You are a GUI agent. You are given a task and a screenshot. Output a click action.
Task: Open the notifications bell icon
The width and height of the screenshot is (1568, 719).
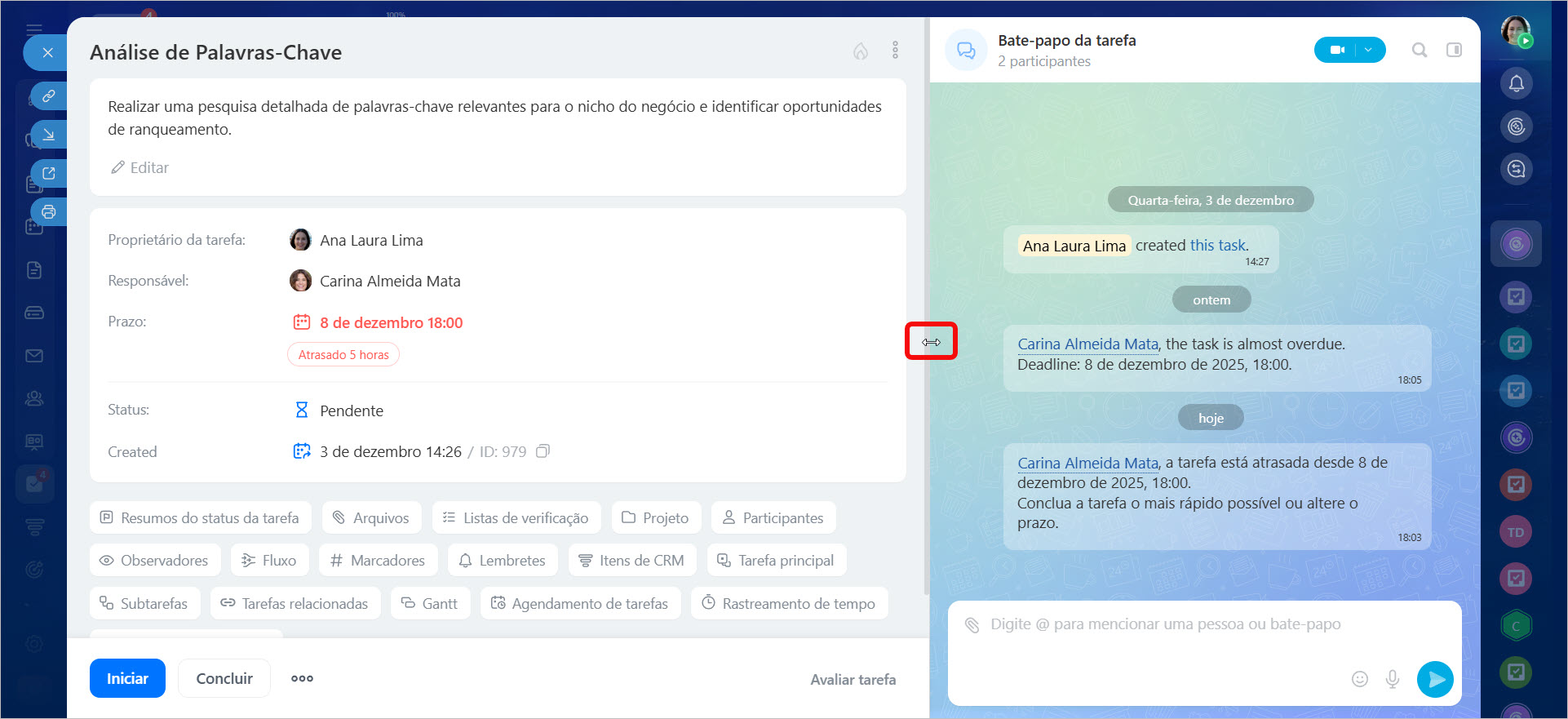click(x=1516, y=83)
